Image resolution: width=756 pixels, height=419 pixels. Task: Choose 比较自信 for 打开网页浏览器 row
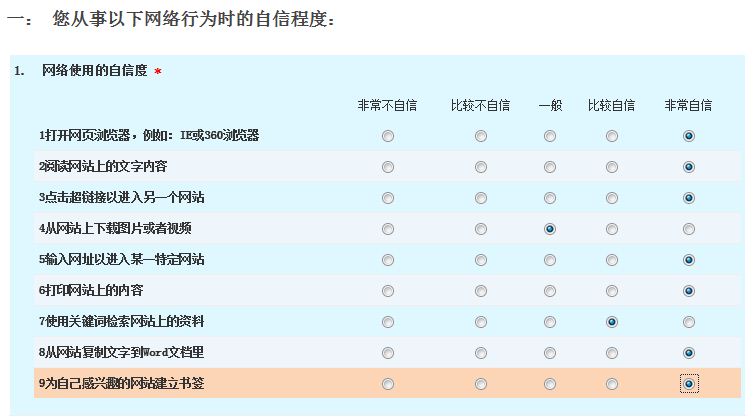click(x=611, y=136)
